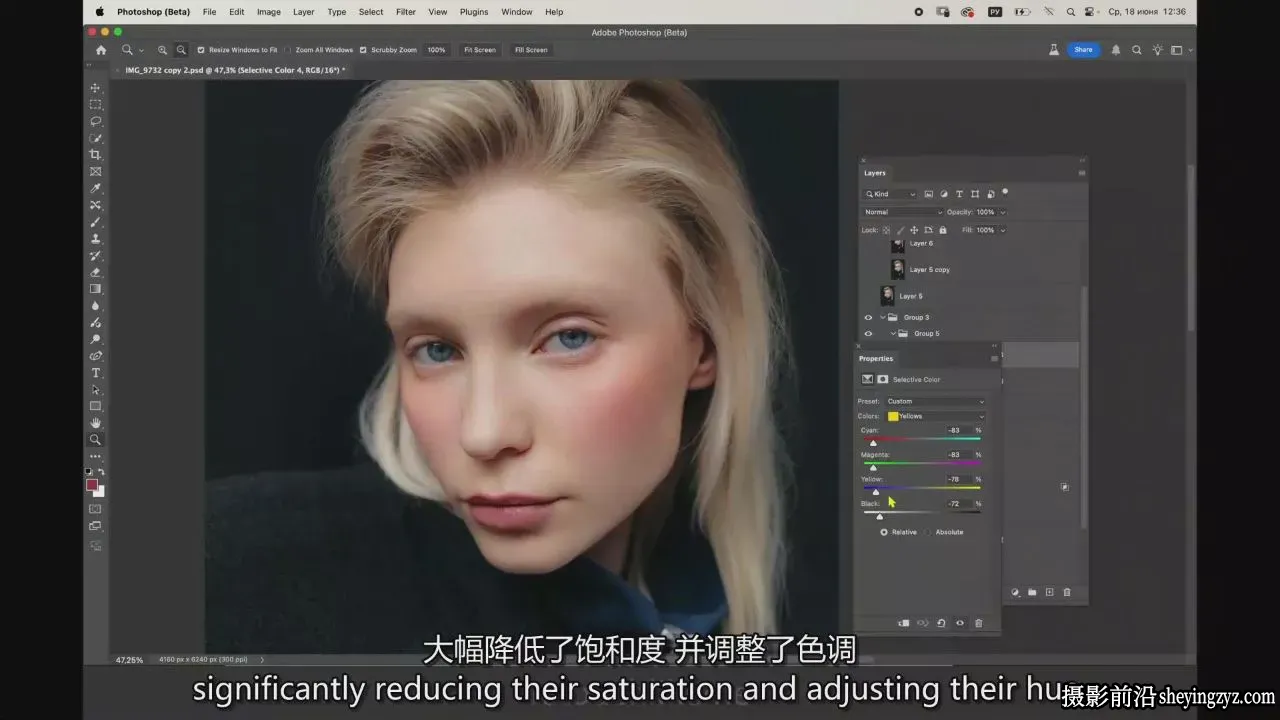Click the Home icon in options bar

pos(101,50)
